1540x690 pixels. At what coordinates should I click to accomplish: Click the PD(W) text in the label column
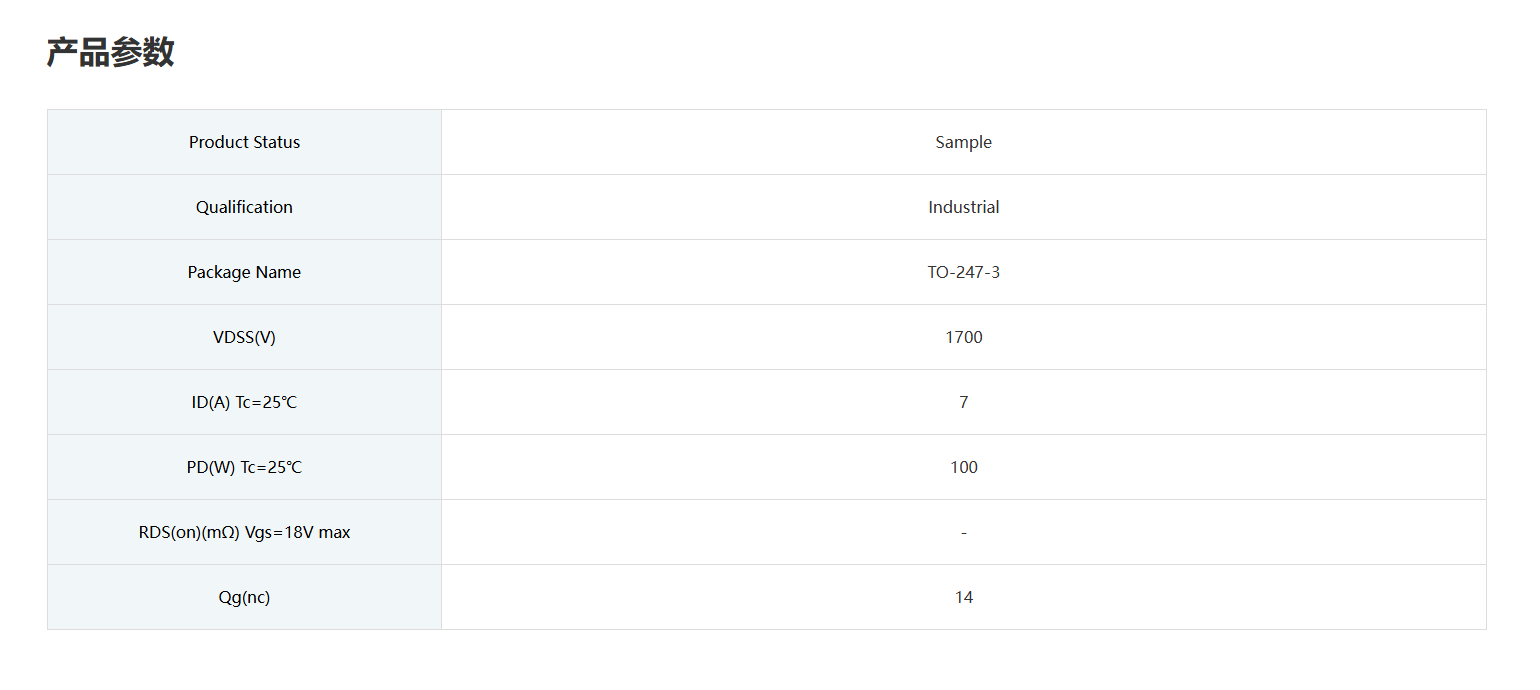coord(211,467)
